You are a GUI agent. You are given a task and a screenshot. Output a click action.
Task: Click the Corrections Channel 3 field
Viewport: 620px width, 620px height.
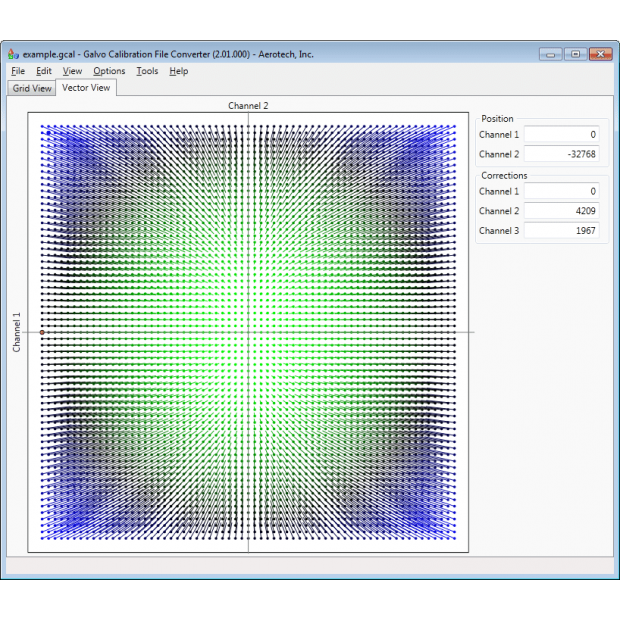[561, 231]
